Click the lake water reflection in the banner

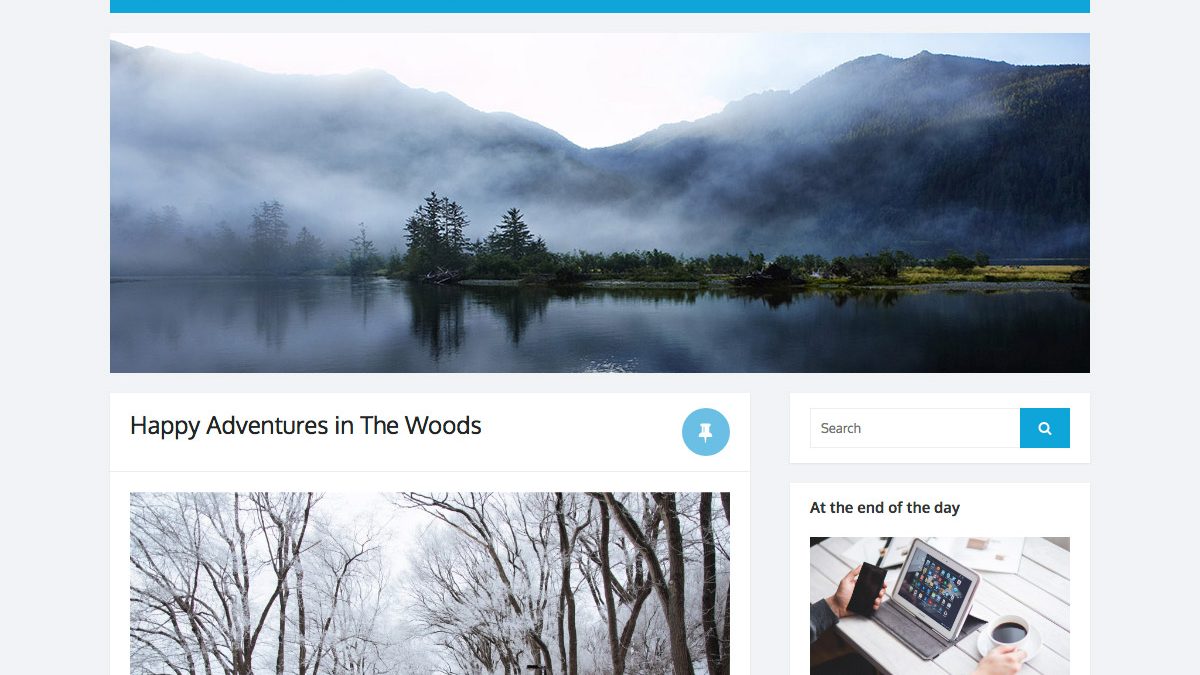coord(600,330)
